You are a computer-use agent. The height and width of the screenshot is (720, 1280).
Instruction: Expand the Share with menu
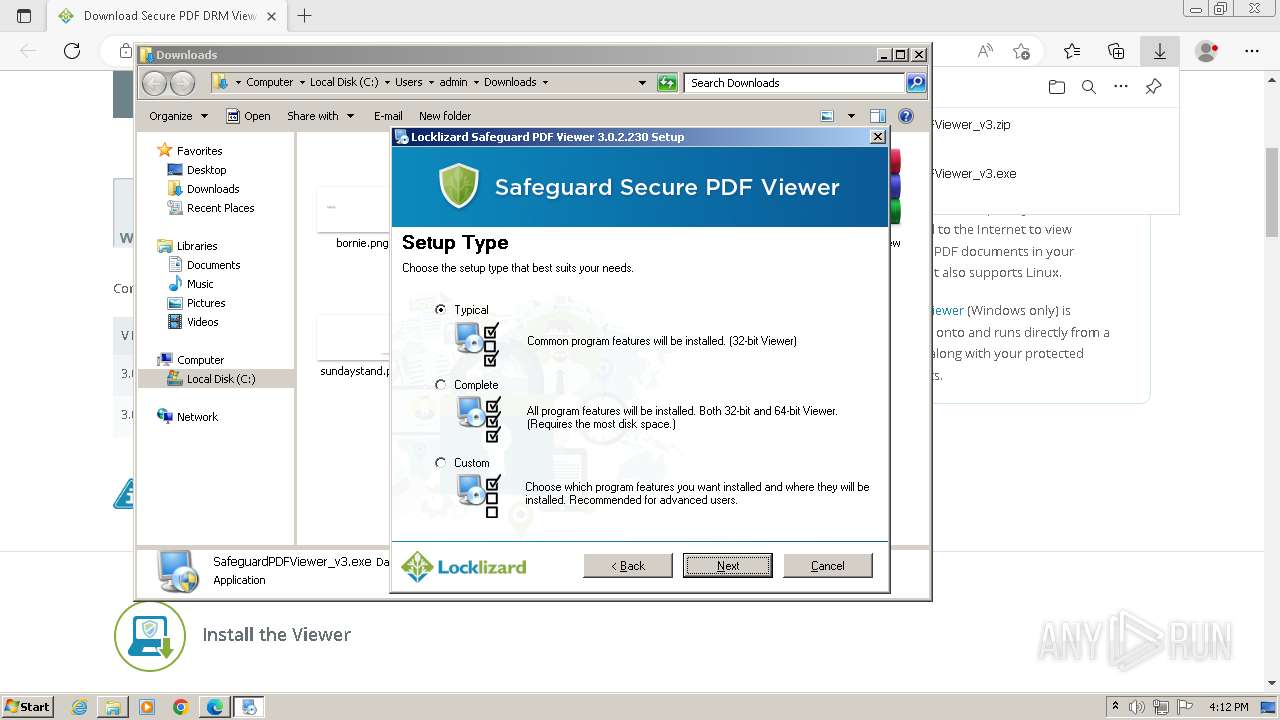pyautogui.click(x=320, y=116)
